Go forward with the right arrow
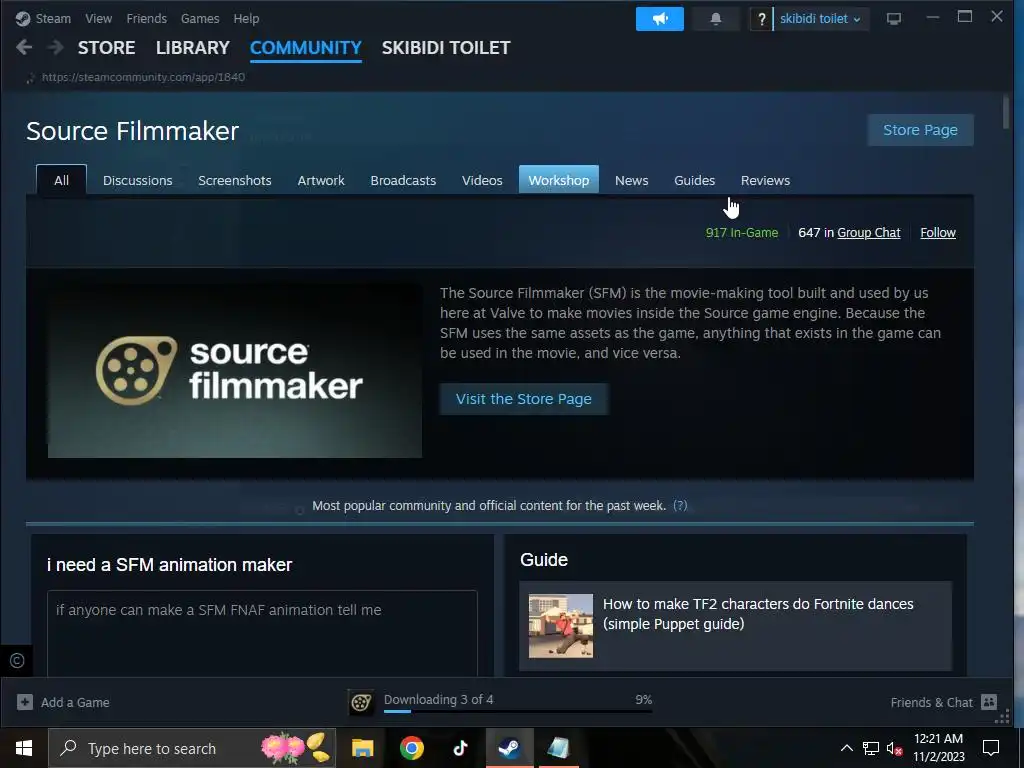The height and width of the screenshot is (768, 1024). (56, 47)
